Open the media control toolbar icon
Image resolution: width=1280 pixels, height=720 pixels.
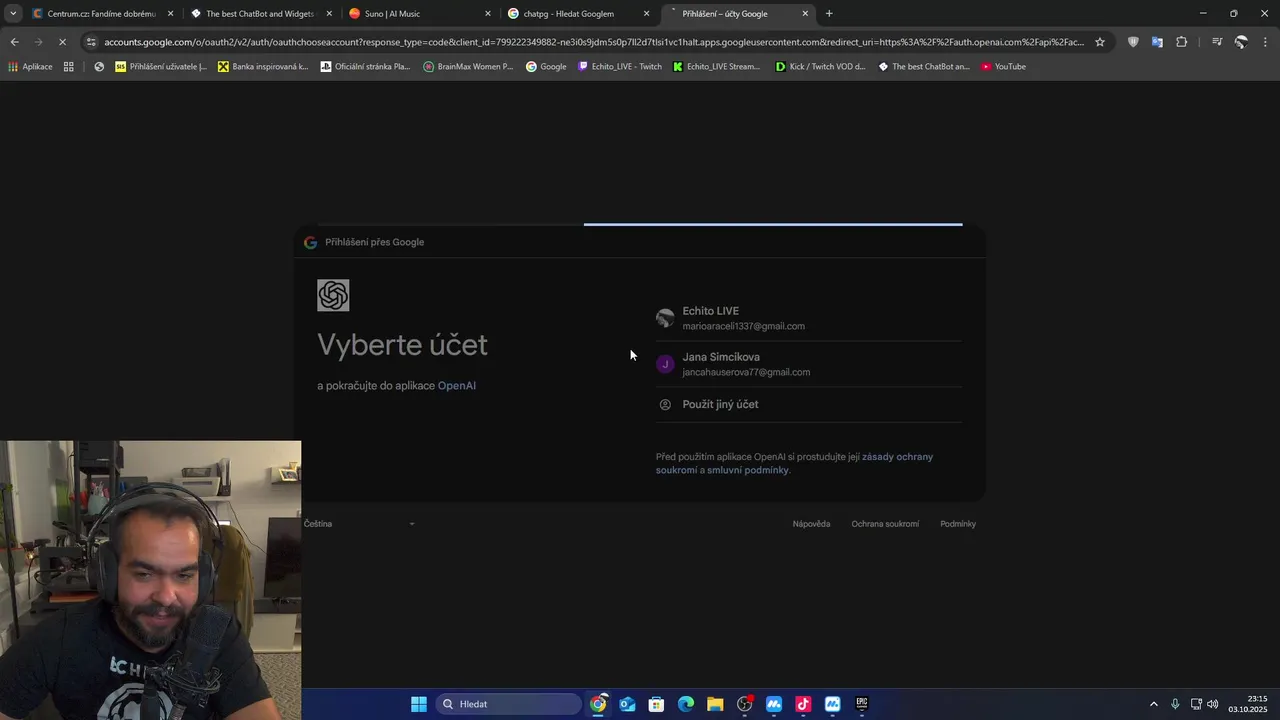click(x=1217, y=42)
